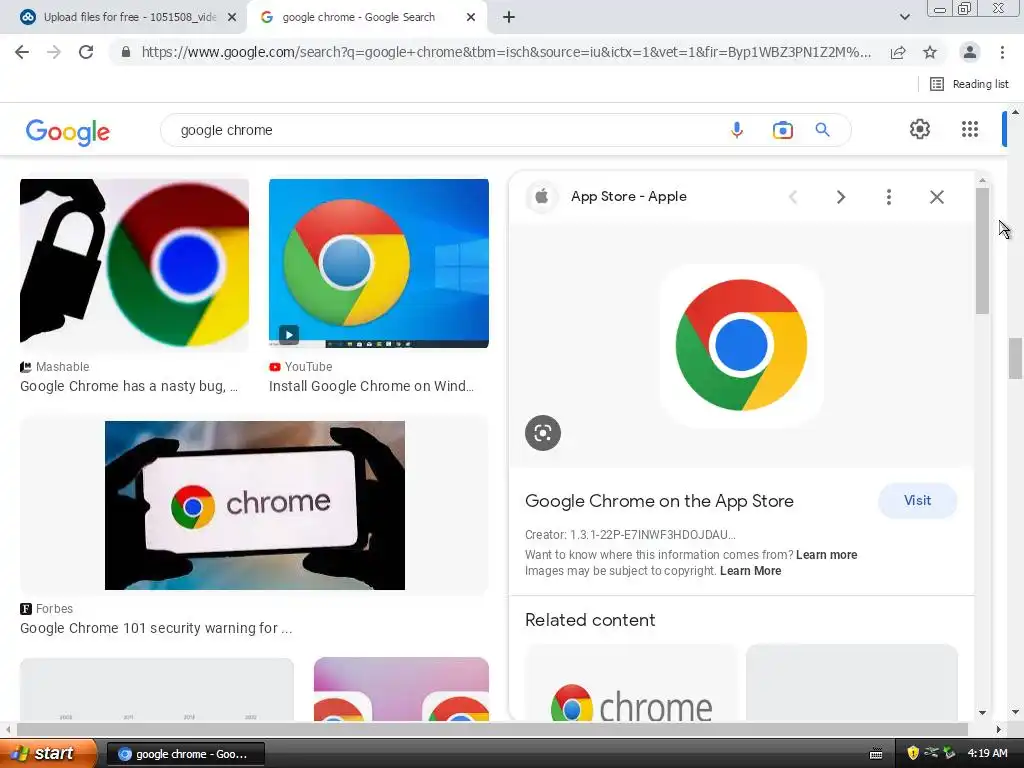Search by image with the camera icon

coord(782,130)
